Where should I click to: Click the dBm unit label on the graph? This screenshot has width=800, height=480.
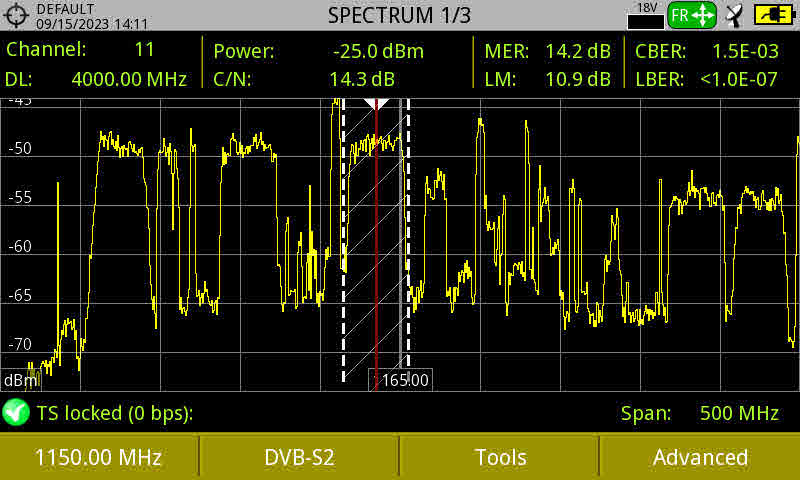20,381
